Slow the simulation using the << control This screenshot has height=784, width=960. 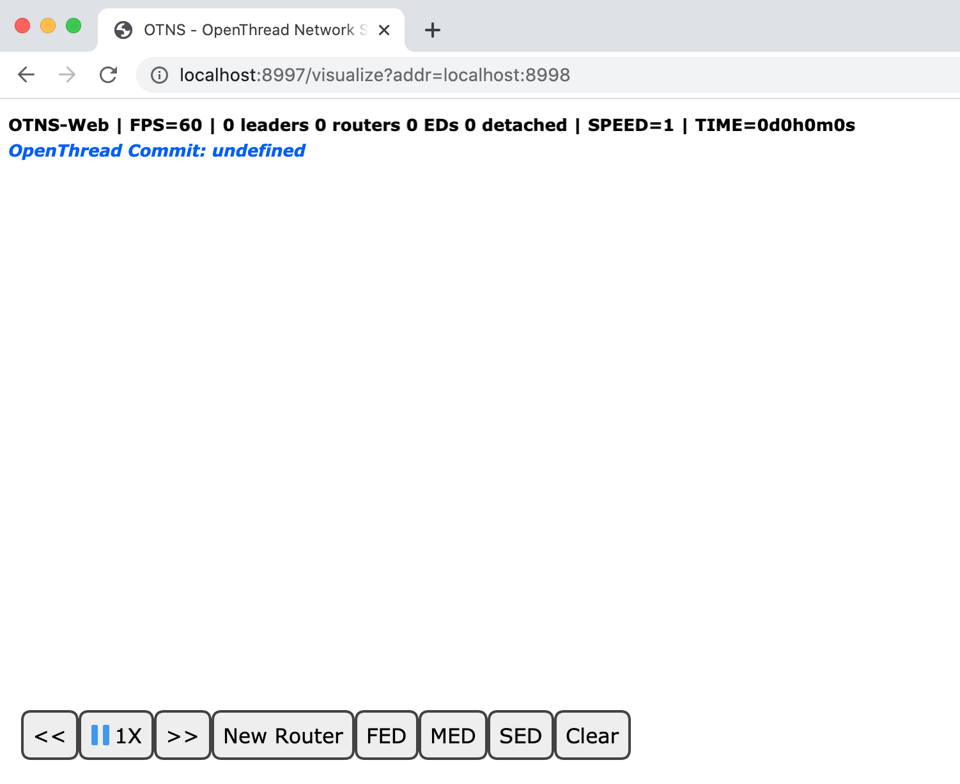point(49,735)
